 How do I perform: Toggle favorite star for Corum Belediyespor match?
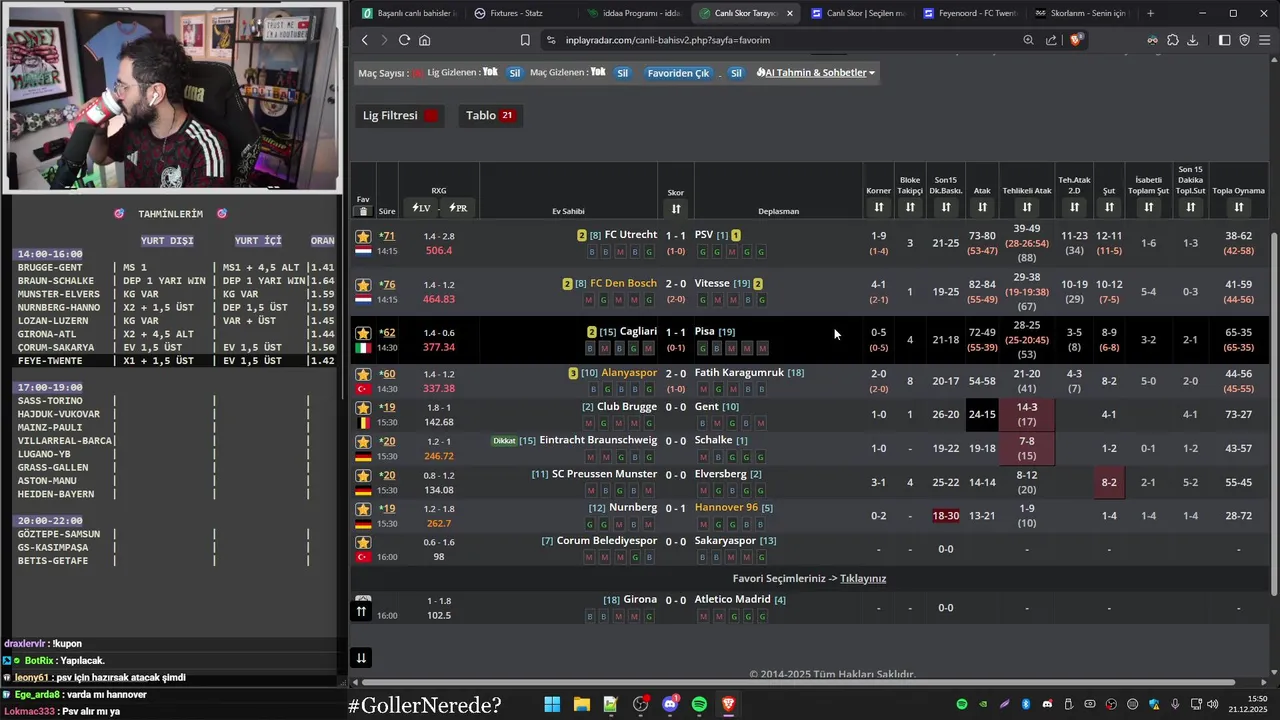[x=363, y=543]
